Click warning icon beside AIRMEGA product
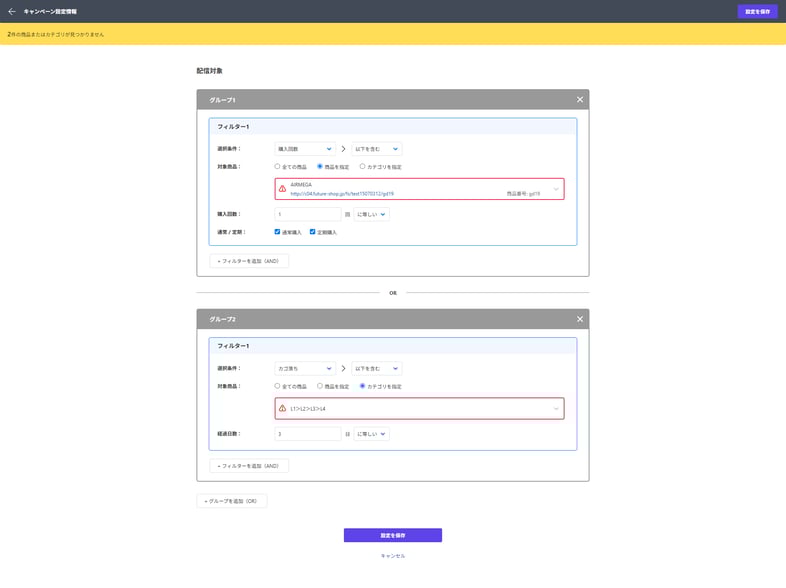The height and width of the screenshot is (588, 786). 283,189
